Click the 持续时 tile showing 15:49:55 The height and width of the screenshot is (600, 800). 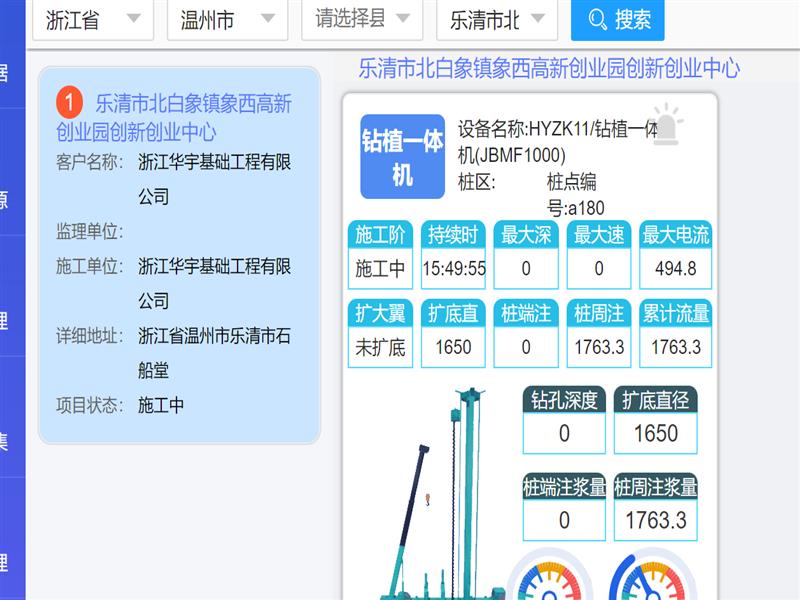click(x=454, y=255)
